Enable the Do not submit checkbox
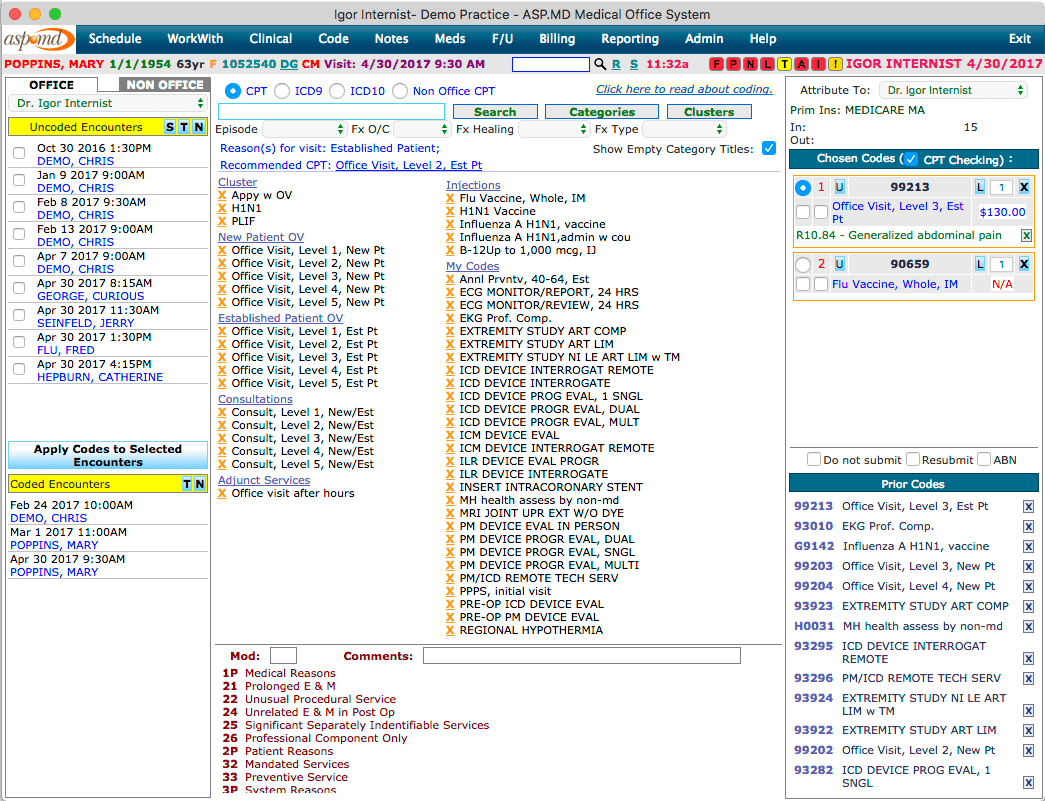Screen dimensions: 1045x801 pos(814,459)
